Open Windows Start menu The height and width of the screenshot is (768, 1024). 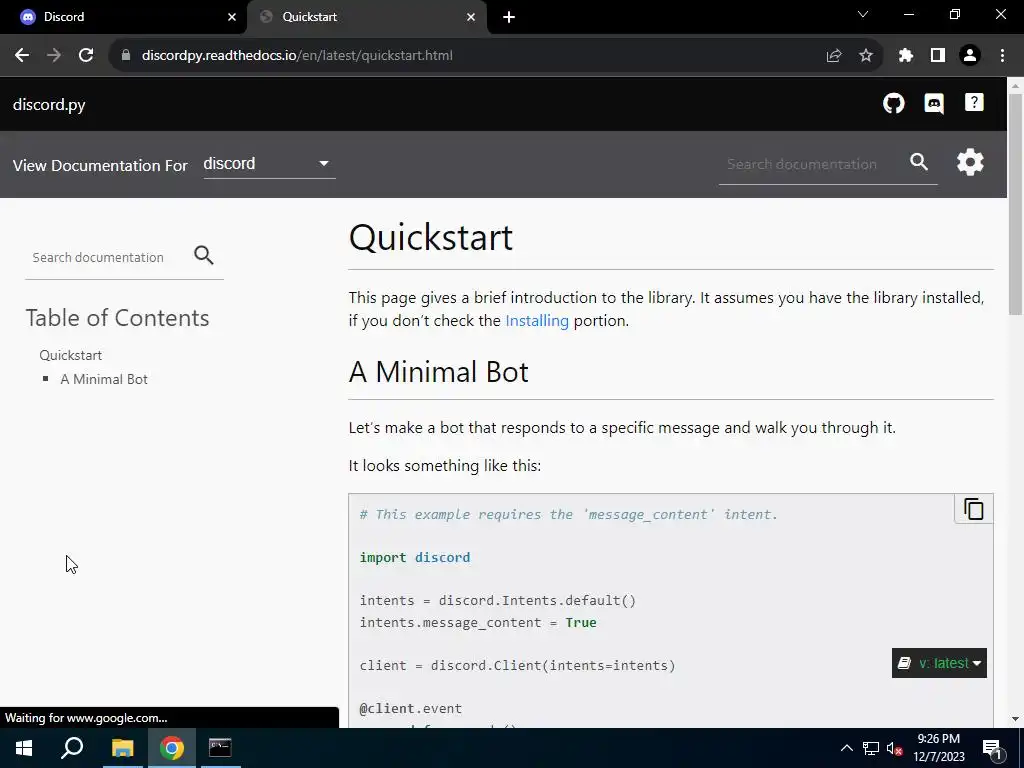[x=24, y=748]
